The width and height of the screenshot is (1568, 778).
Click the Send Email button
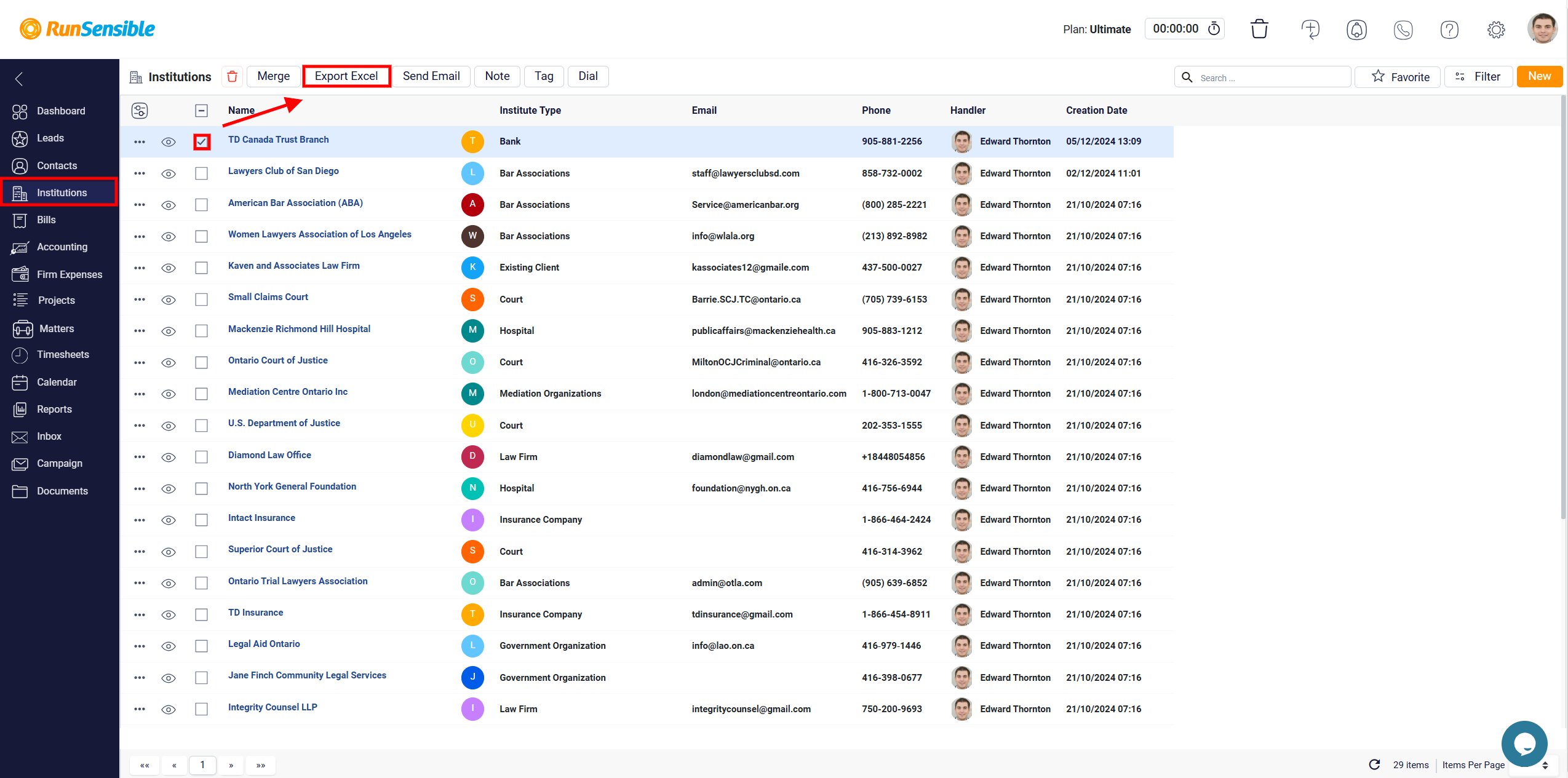coord(431,76)
